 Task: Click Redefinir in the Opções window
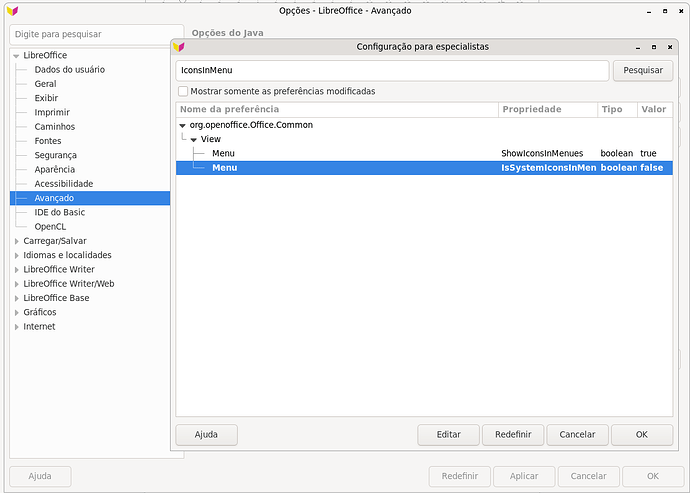(x=460, y=476)
